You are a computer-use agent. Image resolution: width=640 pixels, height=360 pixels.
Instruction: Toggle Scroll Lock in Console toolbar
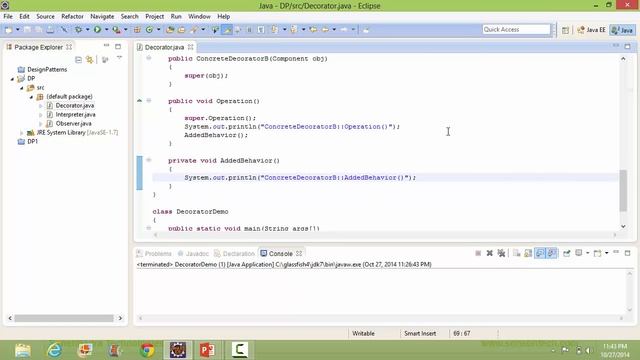(x=528, y=253)
